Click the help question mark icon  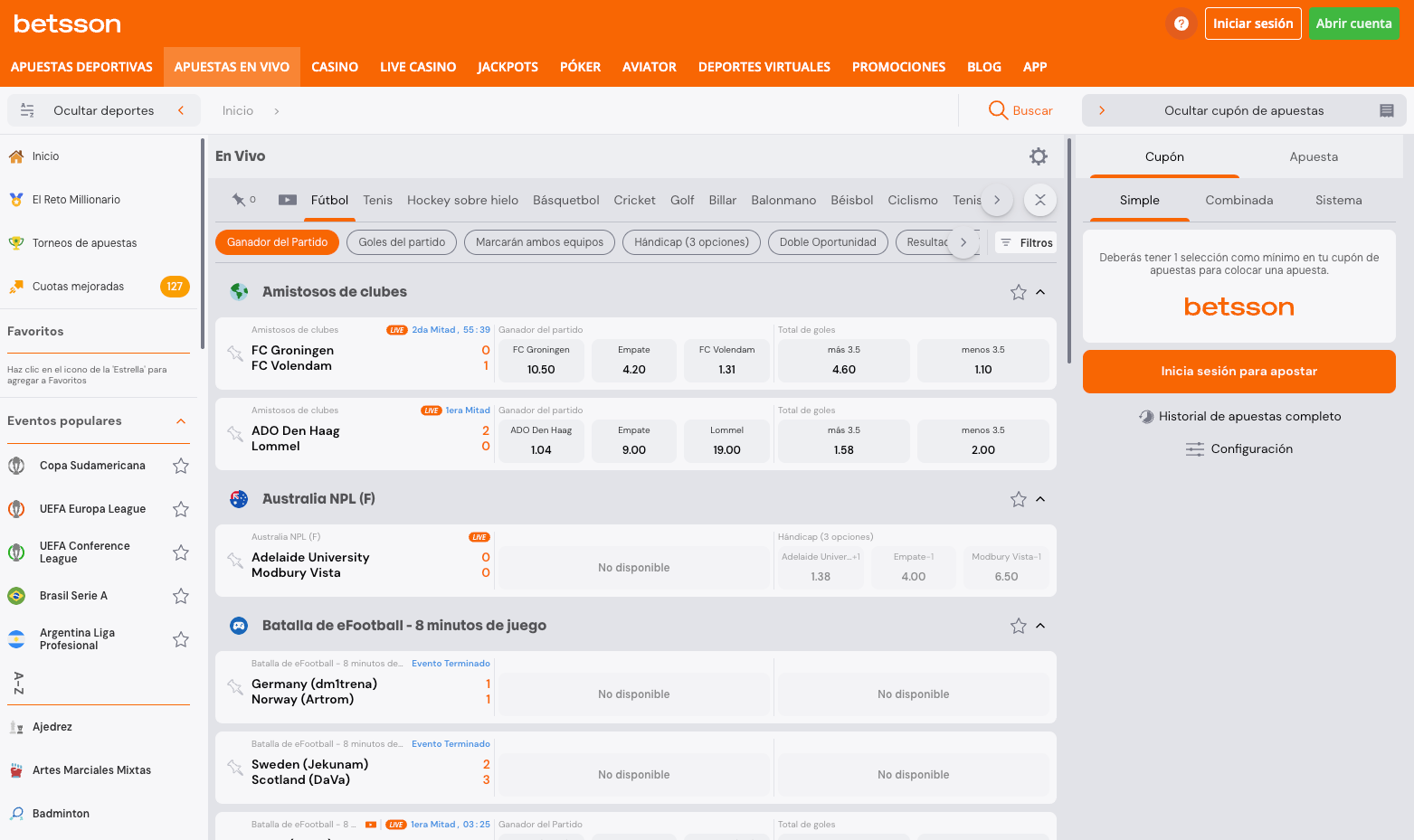click(1181, 24)
